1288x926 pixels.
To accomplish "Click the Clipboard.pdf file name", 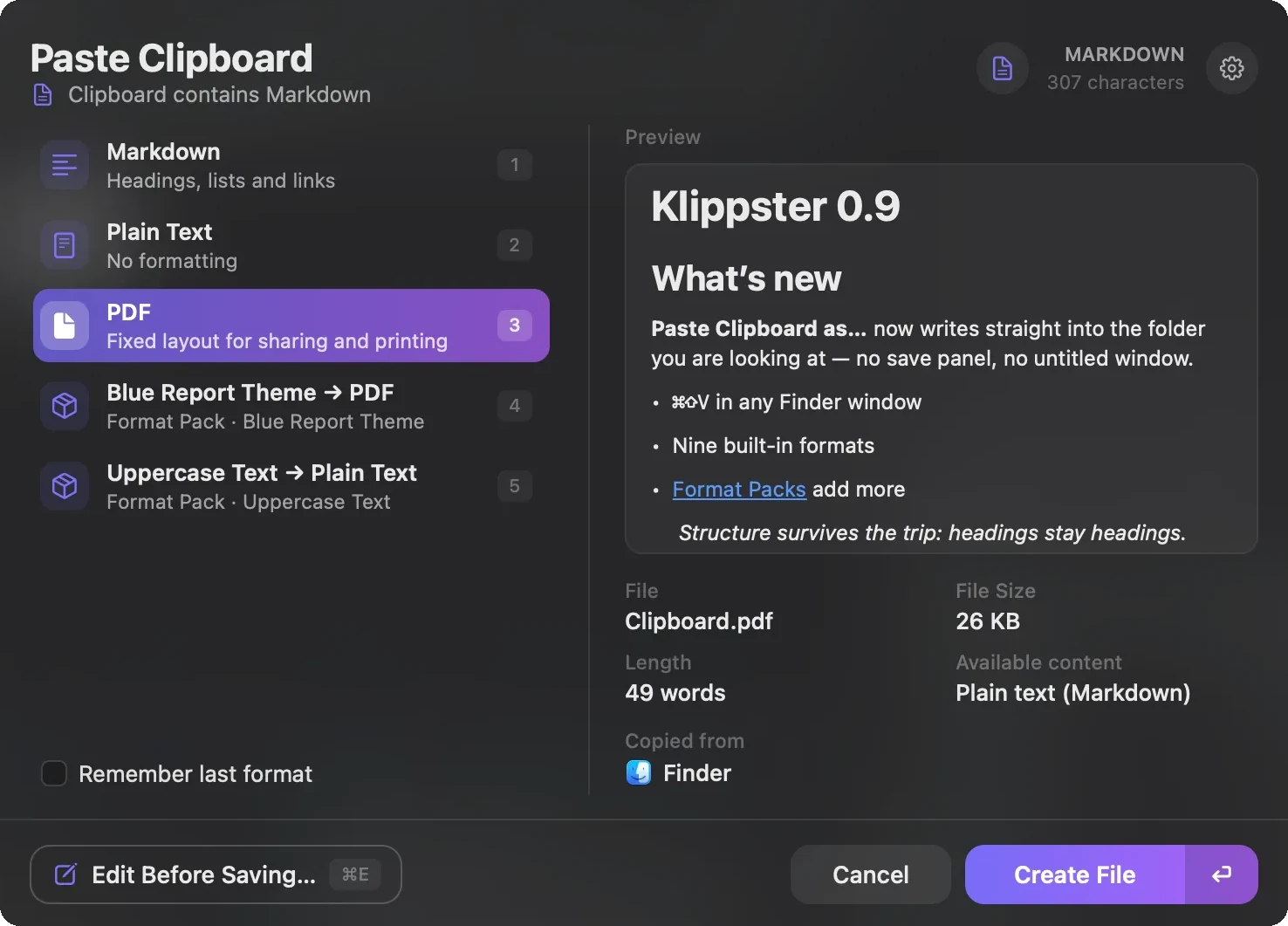I will pos(699,621).
